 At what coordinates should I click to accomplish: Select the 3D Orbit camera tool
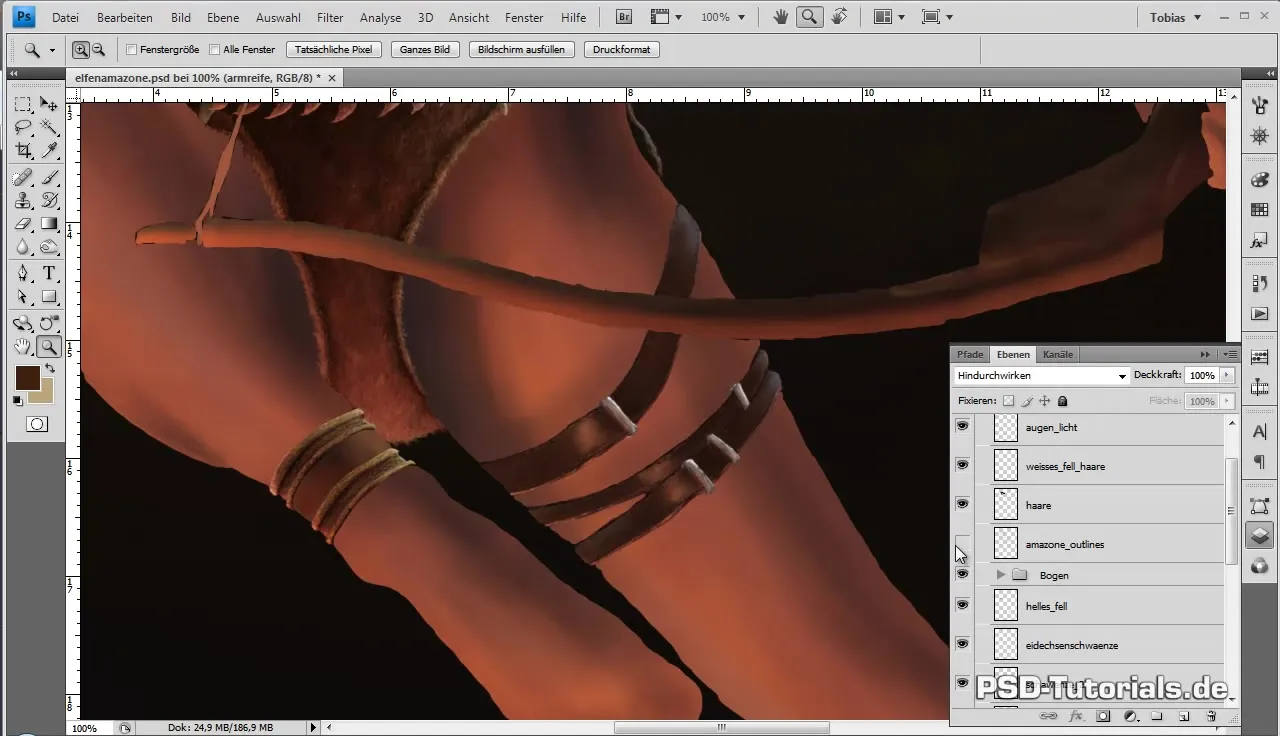(x=48, y=323)
